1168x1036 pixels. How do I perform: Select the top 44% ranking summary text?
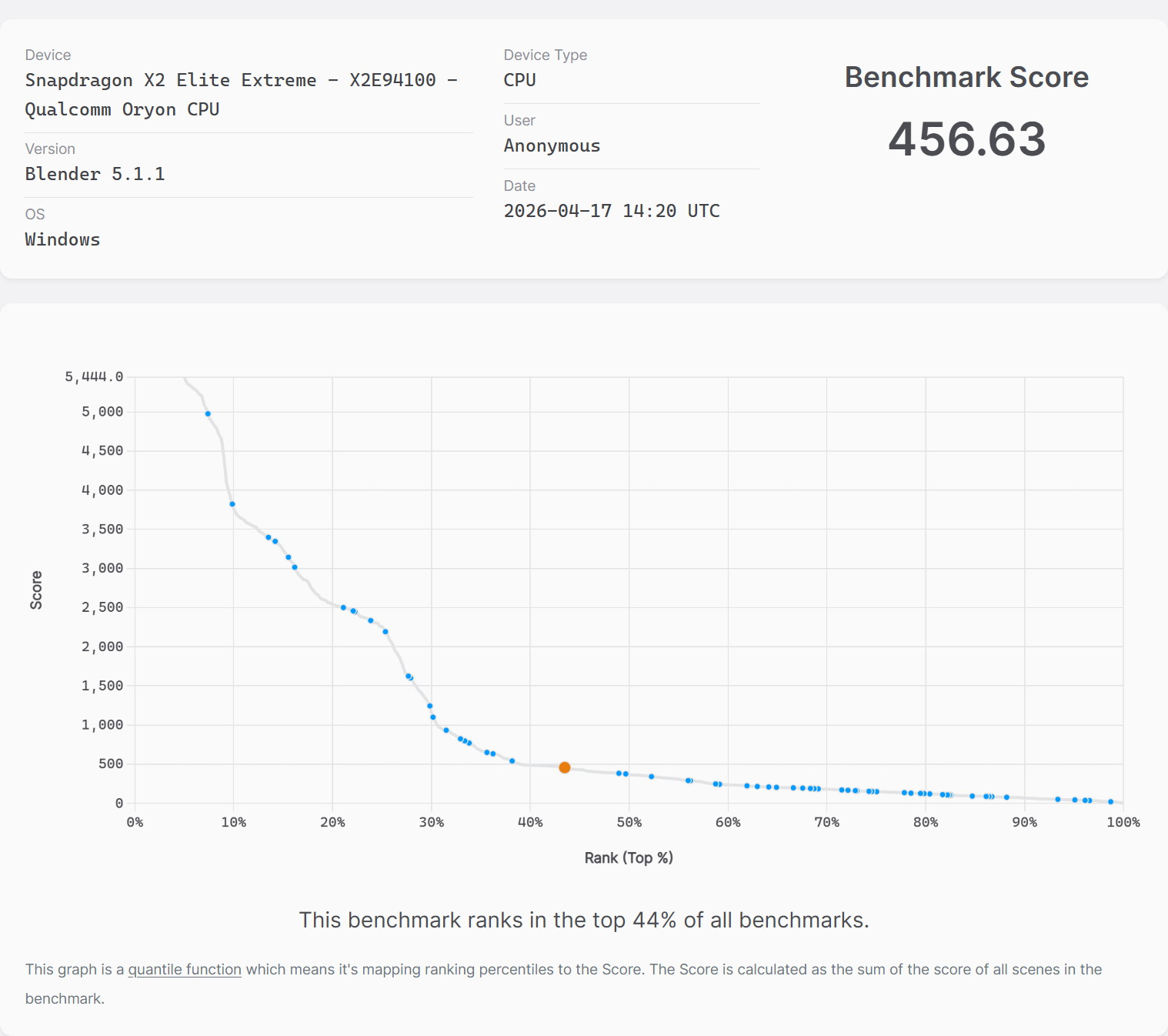coord(584,920)
